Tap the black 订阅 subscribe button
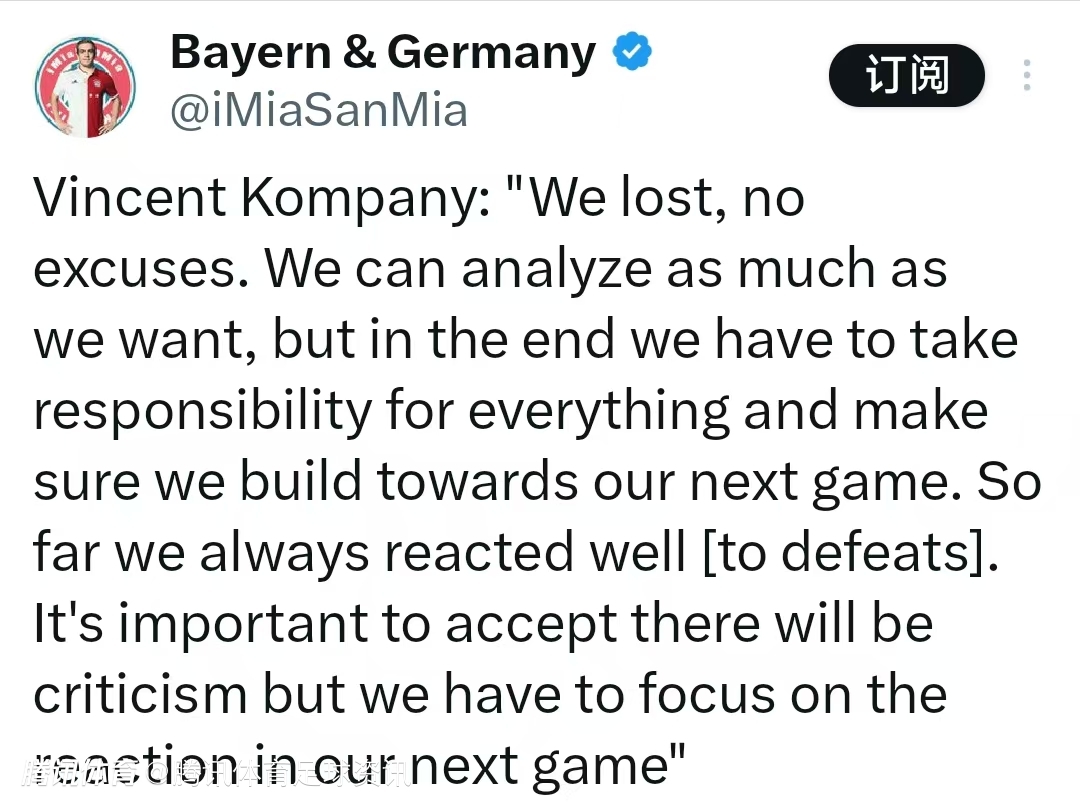 pos(906,76)
